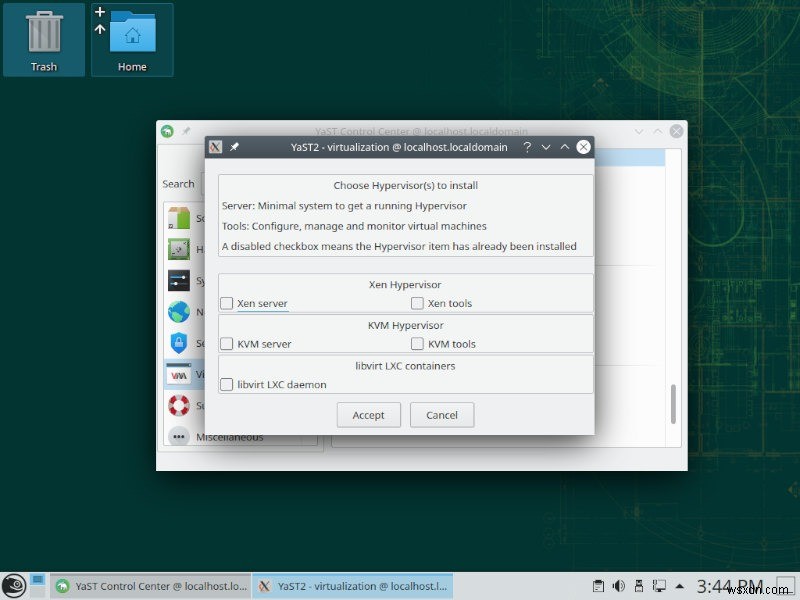800x600 pixels.
Task: Click the up arrow beside the Home folder
Action: (x=100, y=29)
